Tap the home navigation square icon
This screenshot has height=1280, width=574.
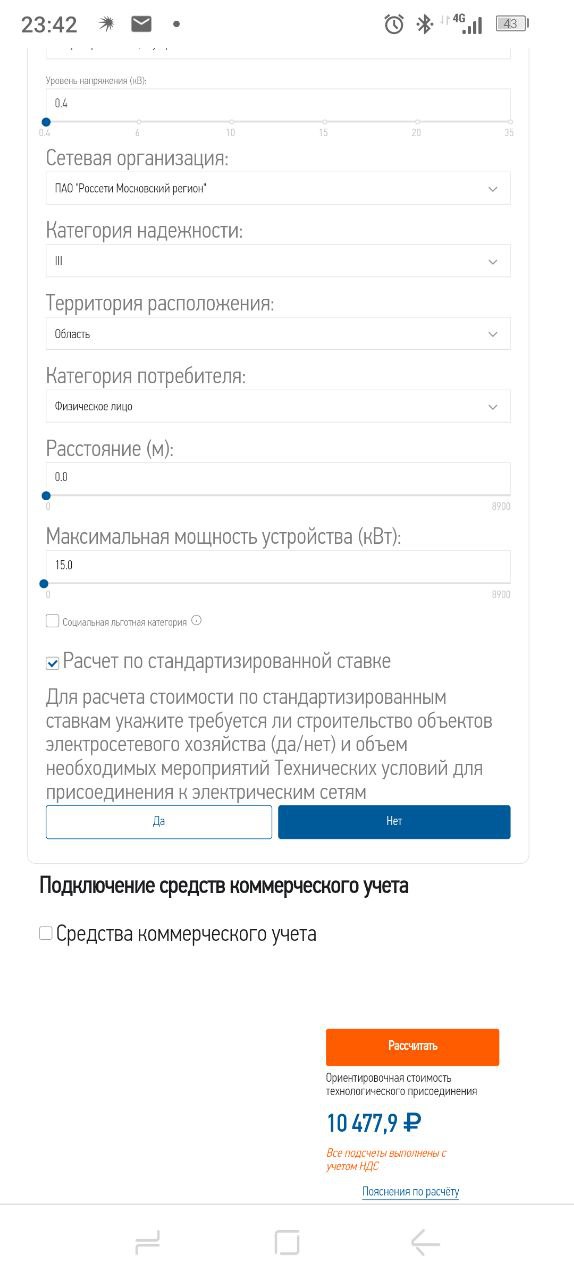287,1242
